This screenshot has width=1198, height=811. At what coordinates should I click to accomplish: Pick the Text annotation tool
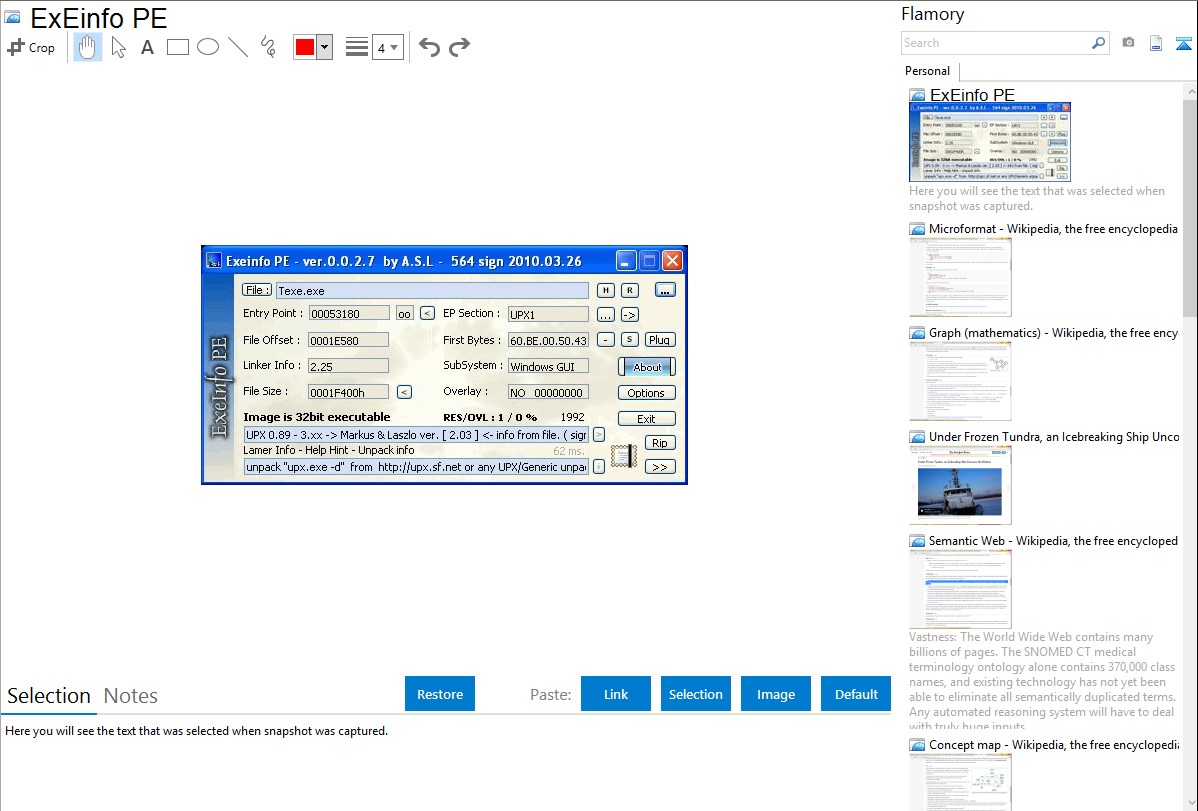pos(147,47)
